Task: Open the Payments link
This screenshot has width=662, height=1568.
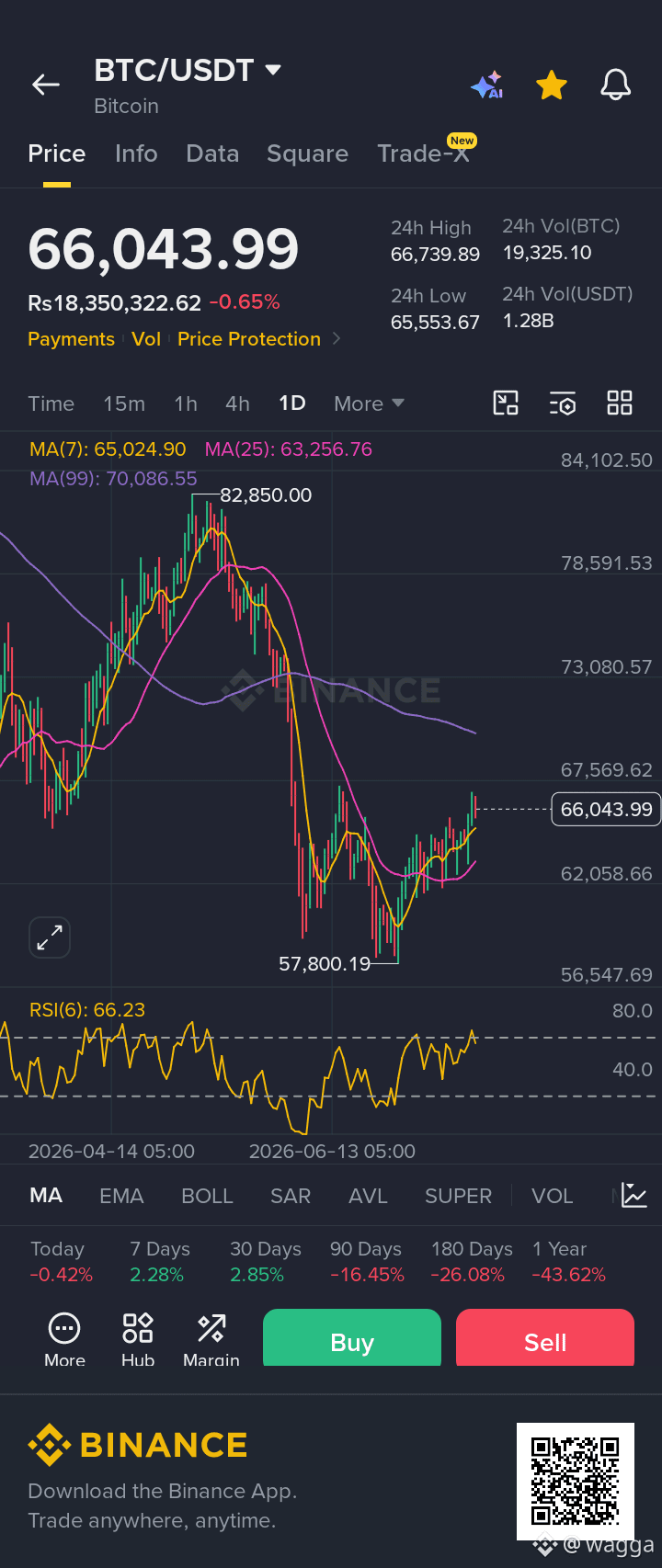Action: (x=71, y=339)
